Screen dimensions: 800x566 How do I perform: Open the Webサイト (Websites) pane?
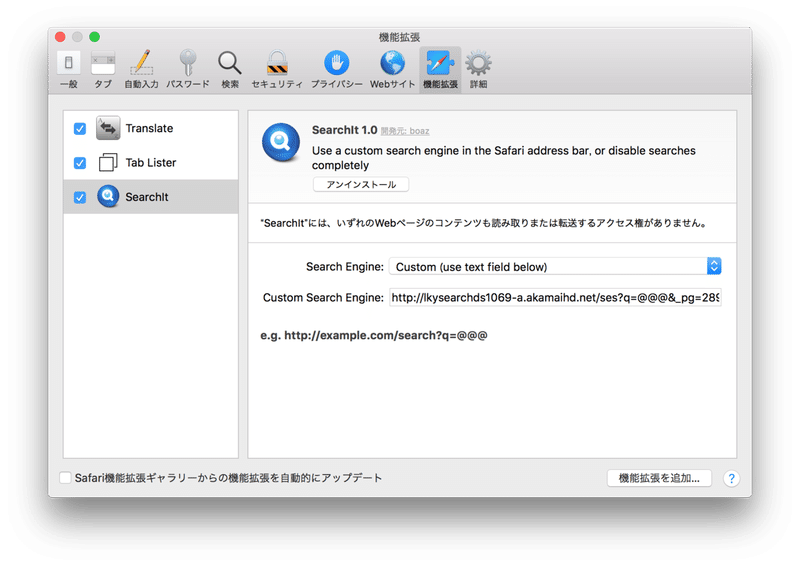pos(392,69)
